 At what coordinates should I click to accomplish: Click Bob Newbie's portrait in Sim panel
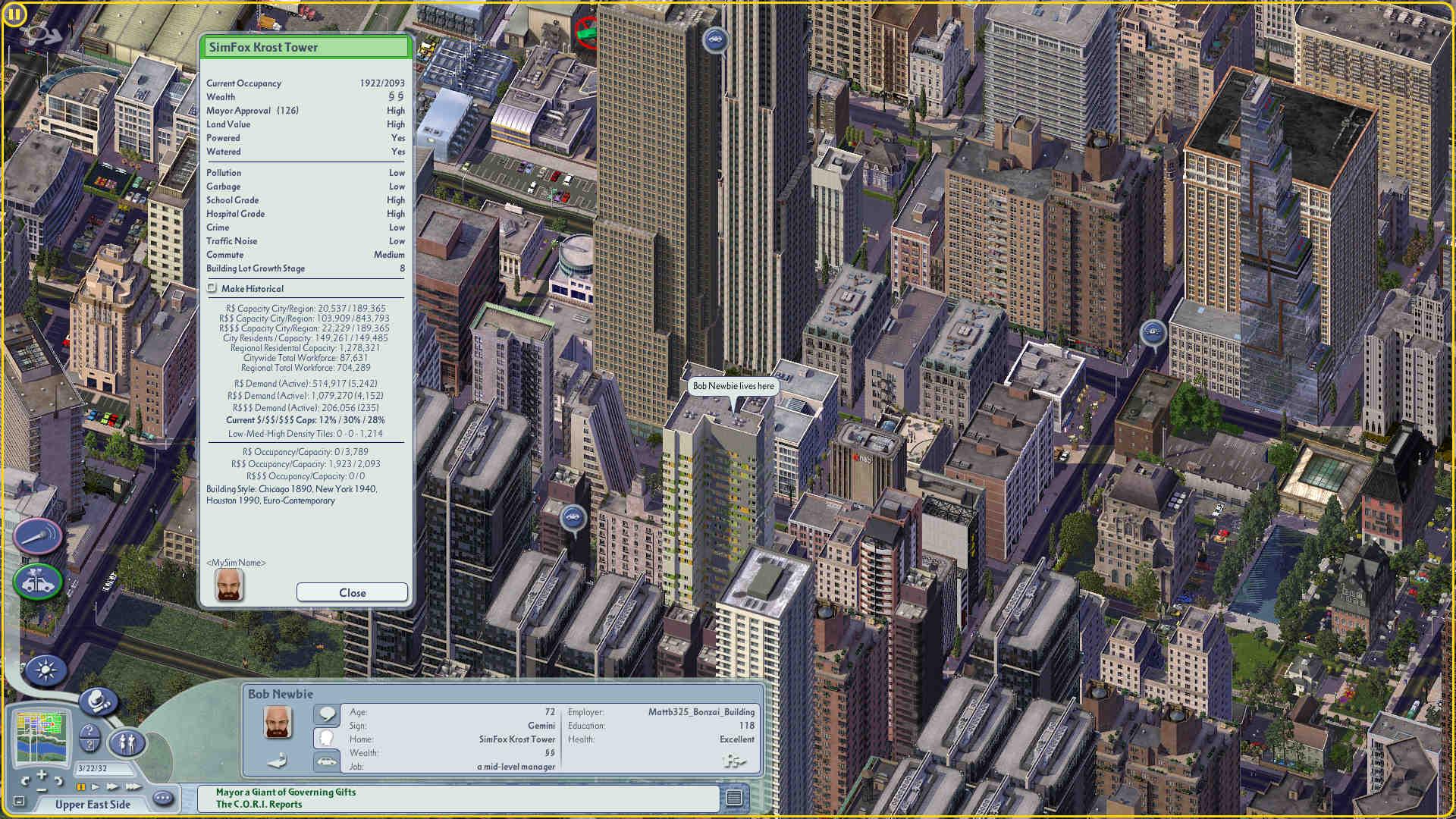pos(278,722)
